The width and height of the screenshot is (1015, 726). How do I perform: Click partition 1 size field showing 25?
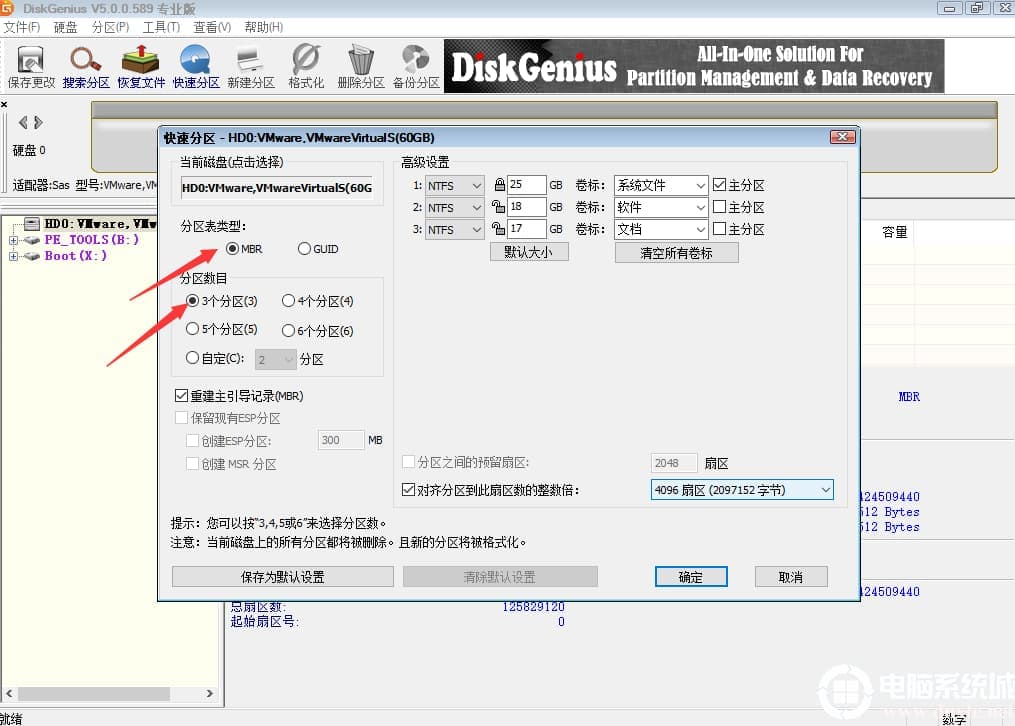(526, 185)
